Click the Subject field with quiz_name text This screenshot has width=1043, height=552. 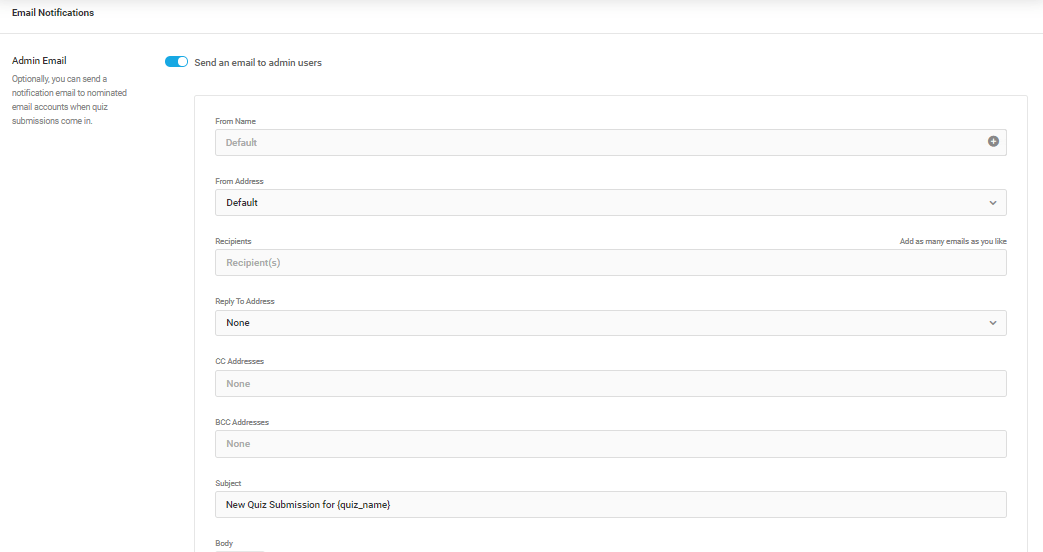(611, 505)
